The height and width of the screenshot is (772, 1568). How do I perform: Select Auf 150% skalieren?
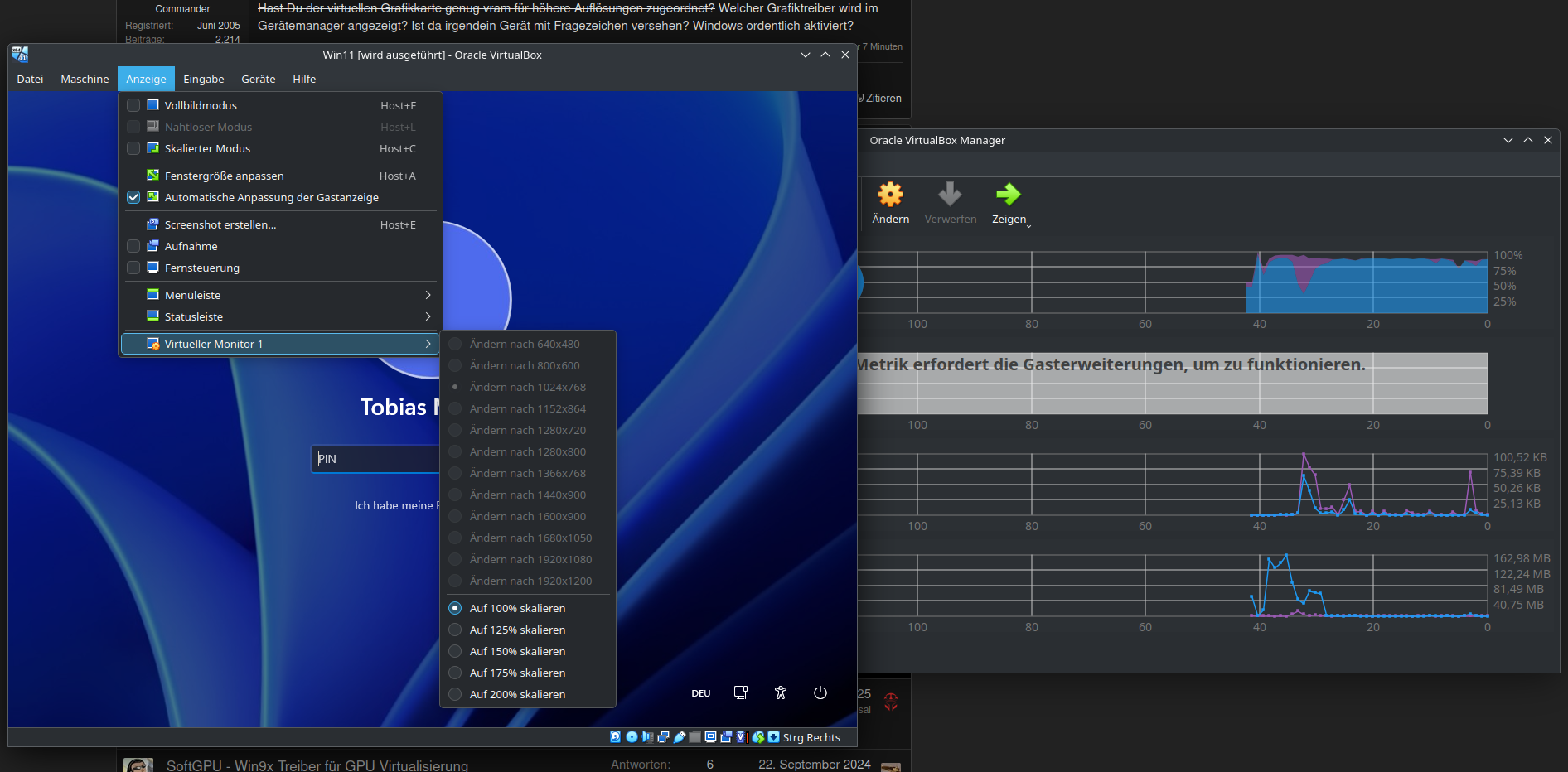[528, 651]
